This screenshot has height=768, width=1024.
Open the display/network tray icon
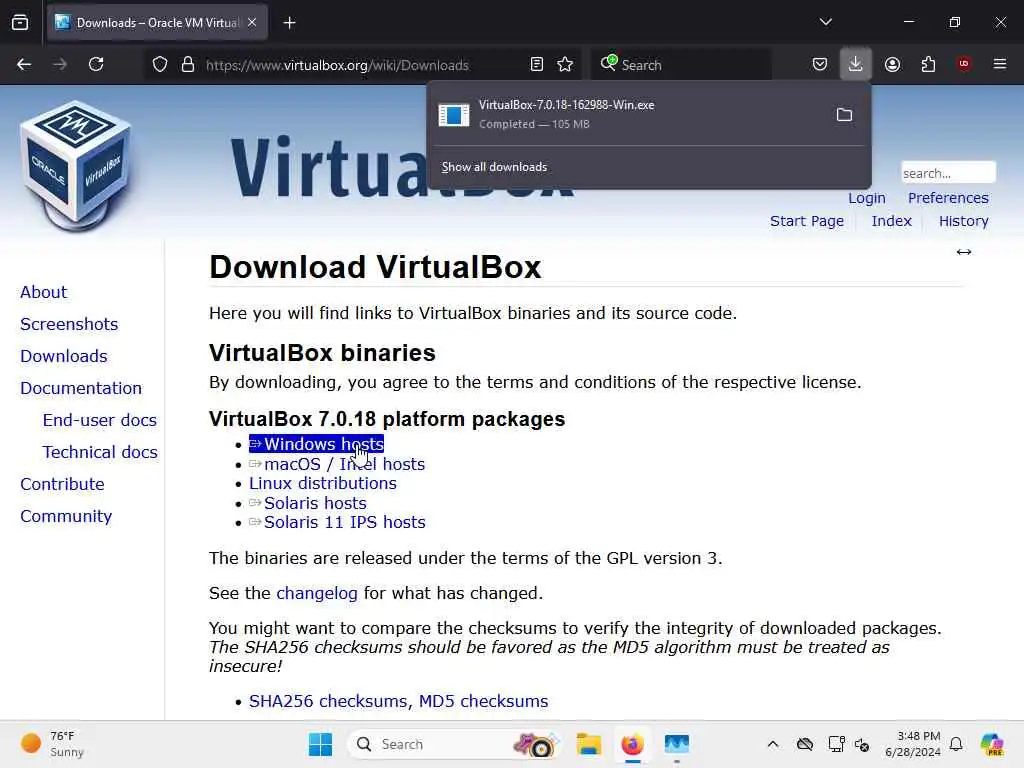click(x=836, y=744)
